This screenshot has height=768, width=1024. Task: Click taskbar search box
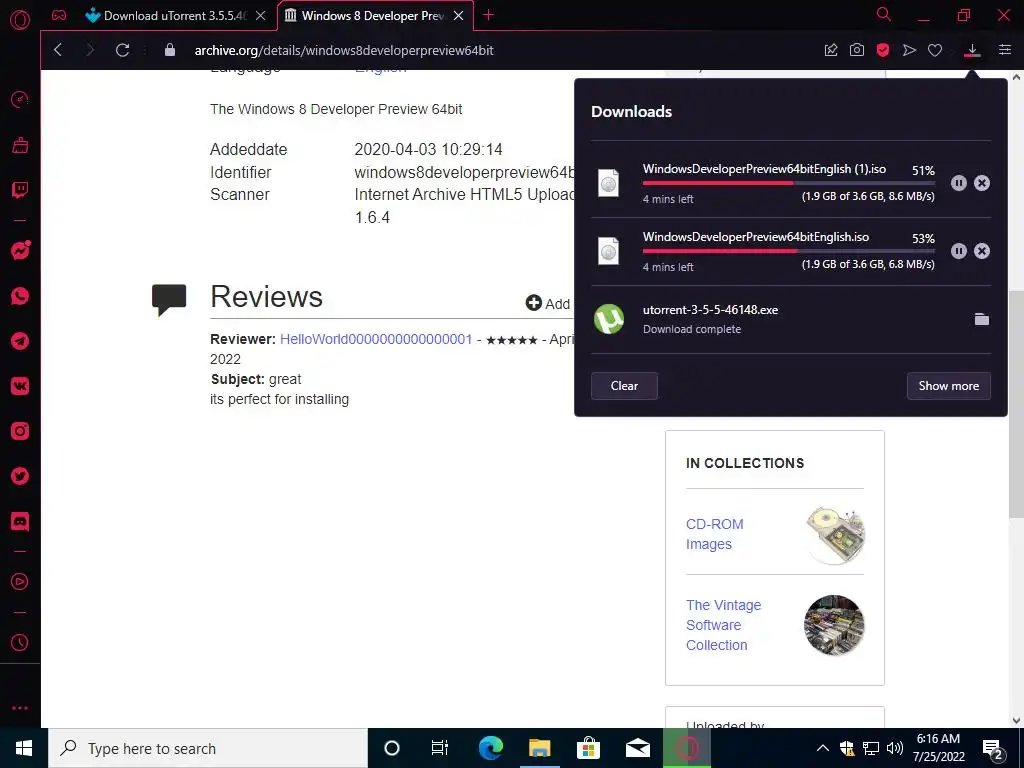click(x=208, y=748)
